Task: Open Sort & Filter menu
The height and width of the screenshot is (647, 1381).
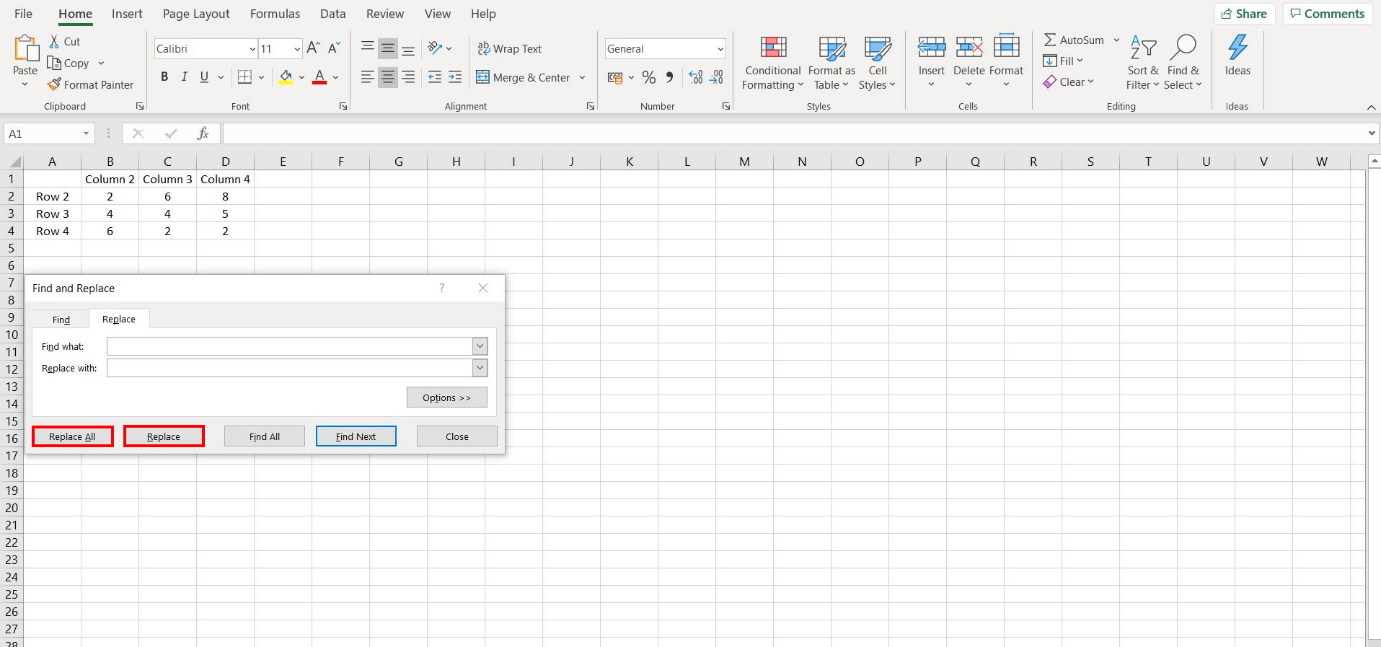Action: click(1143, 62)
